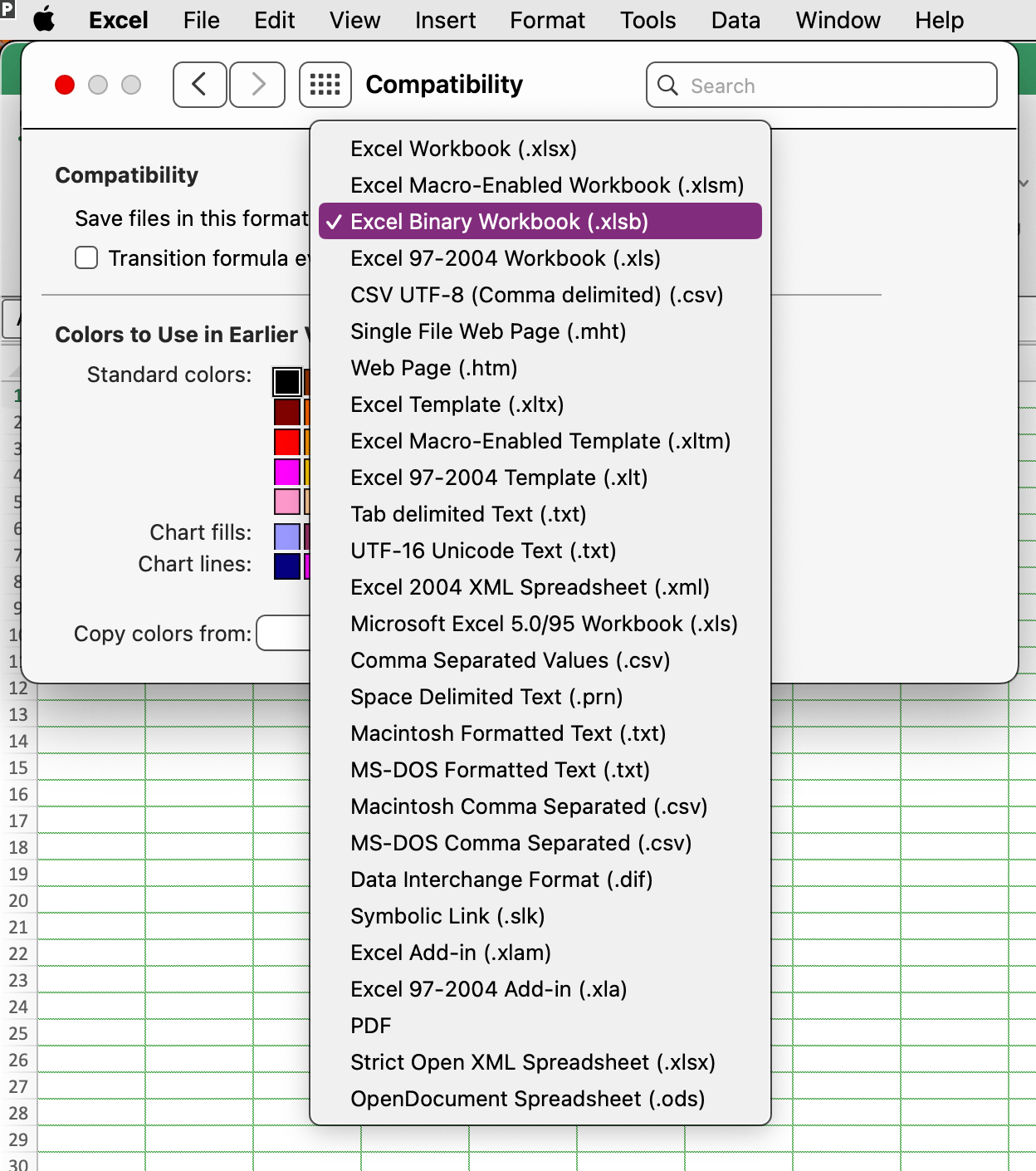Choose Strict Open XML Spreadsheet (.xlsx)
The image size is (1036, 1171).
(540, 1062)
